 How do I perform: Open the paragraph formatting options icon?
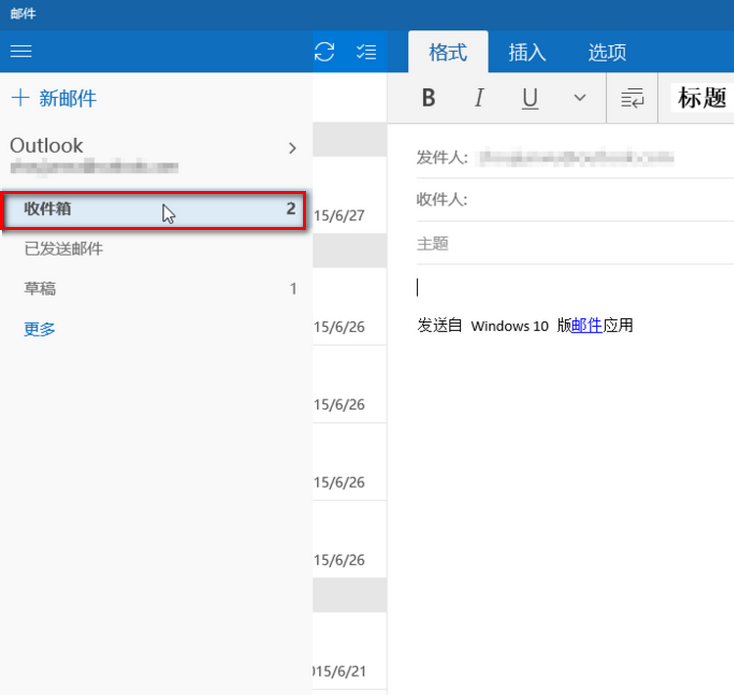click(x=632, y=98)
